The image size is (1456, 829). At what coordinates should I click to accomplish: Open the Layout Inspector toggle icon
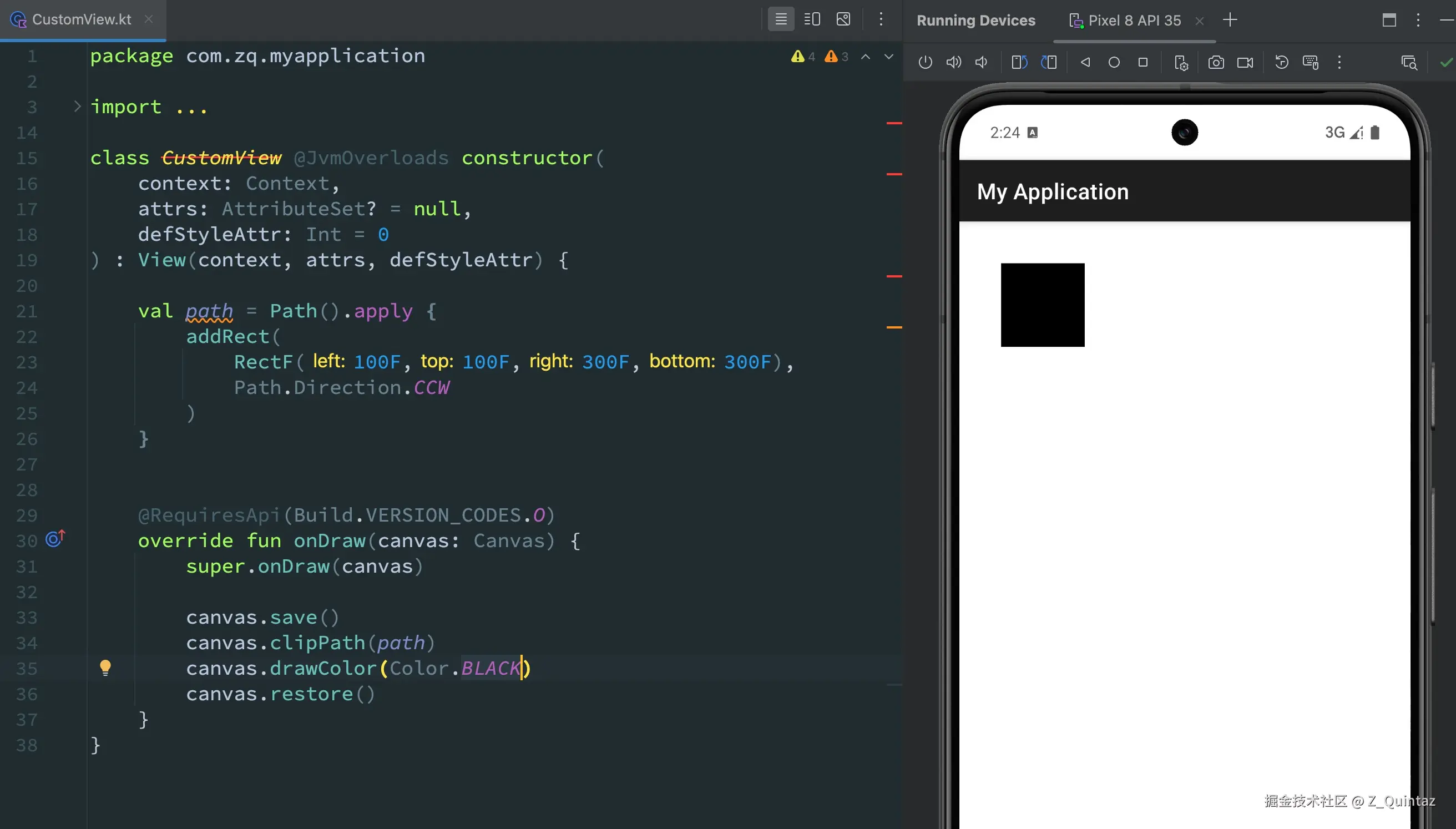(1409, 62)
